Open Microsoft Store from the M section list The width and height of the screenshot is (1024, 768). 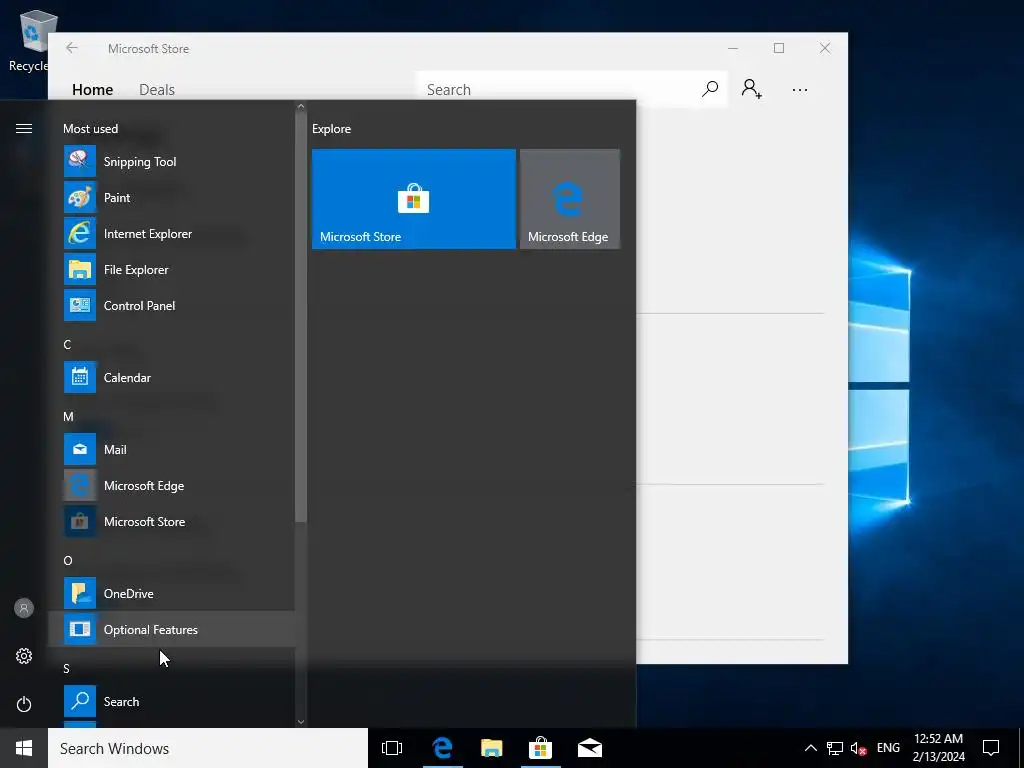coord(171,521)
